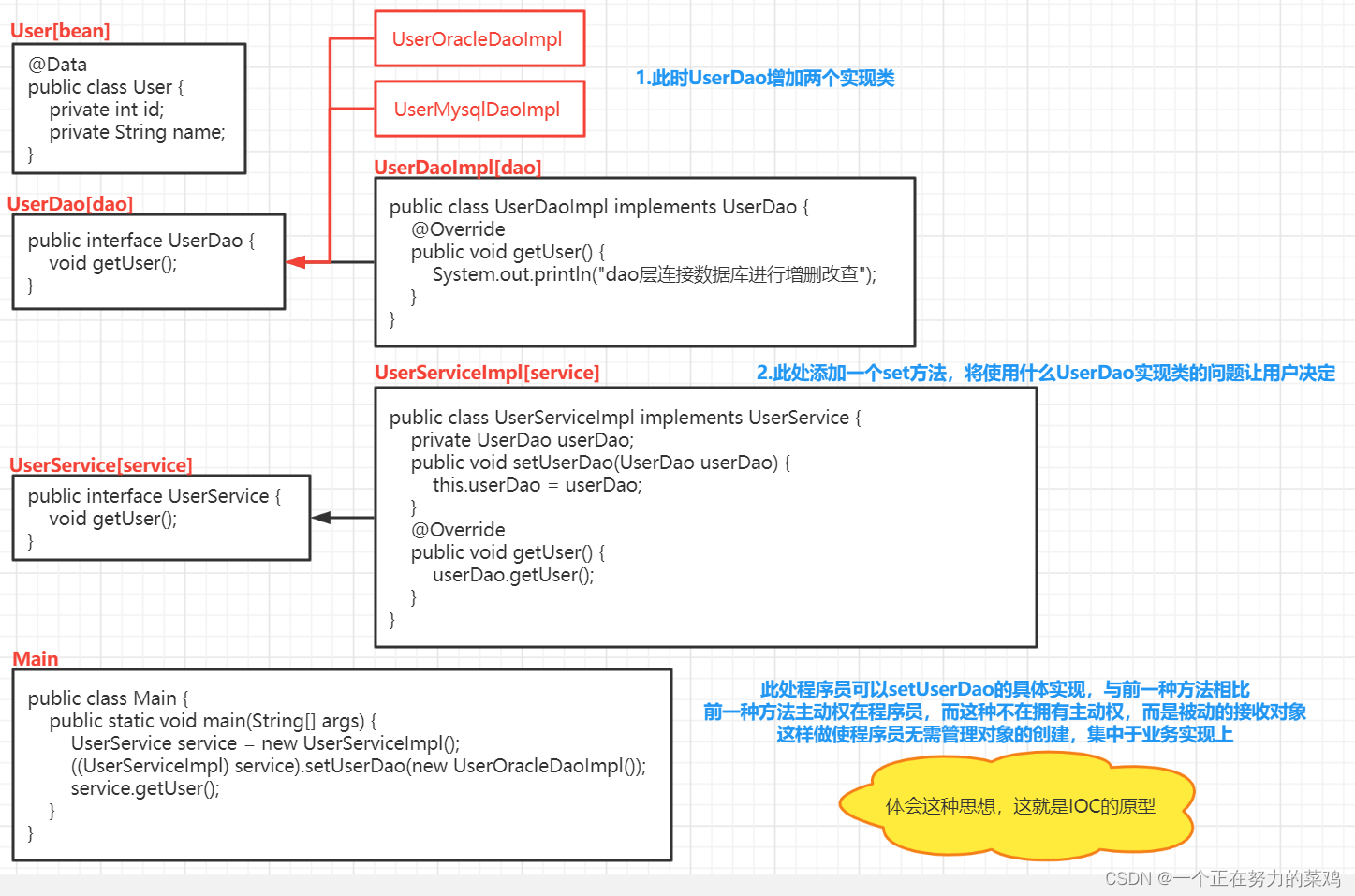Screen dimensions: 1355x896
Task: Click the Main red heading
Action: click(36, 659)
